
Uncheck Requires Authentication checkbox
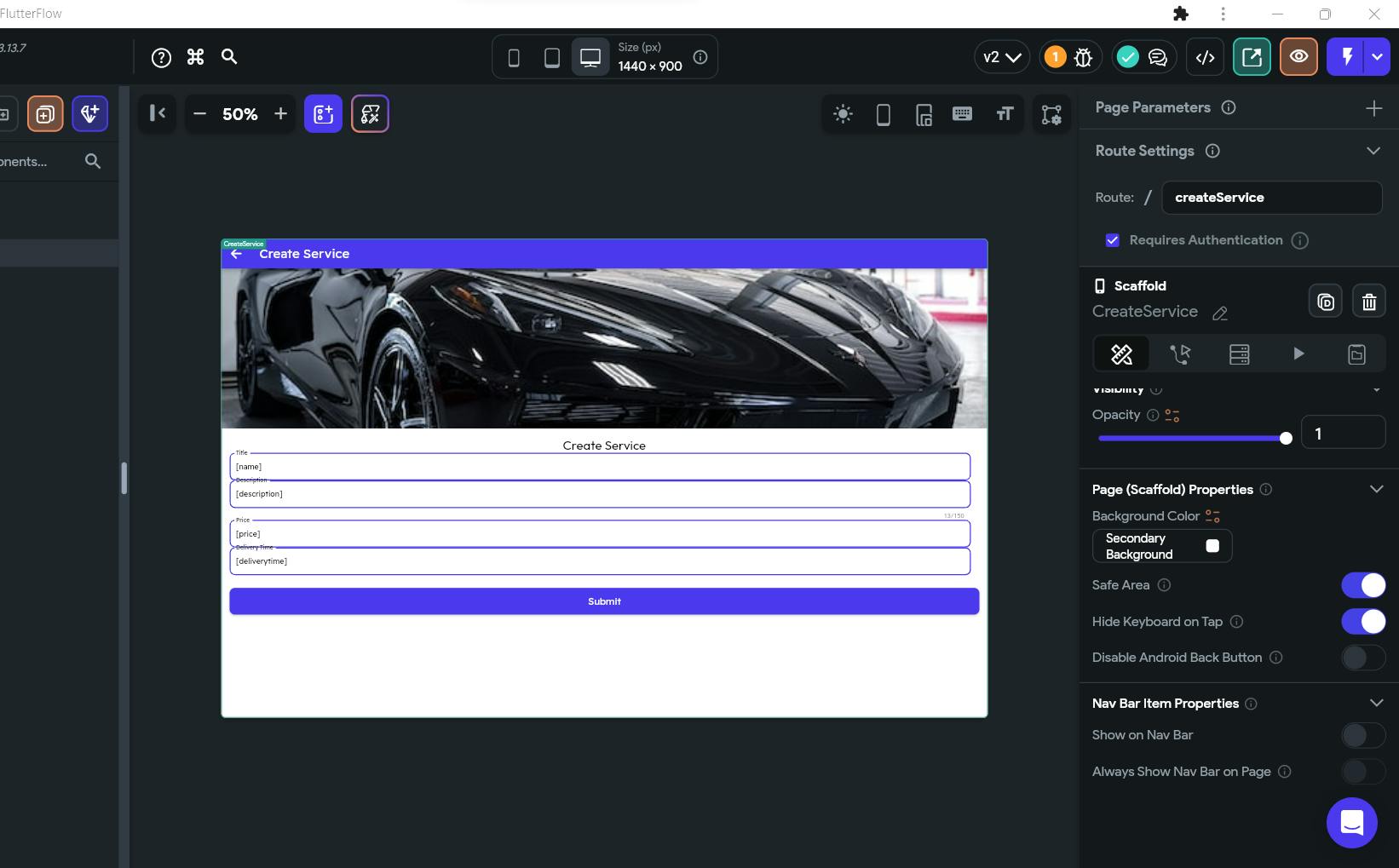(x=1112, y=240)
